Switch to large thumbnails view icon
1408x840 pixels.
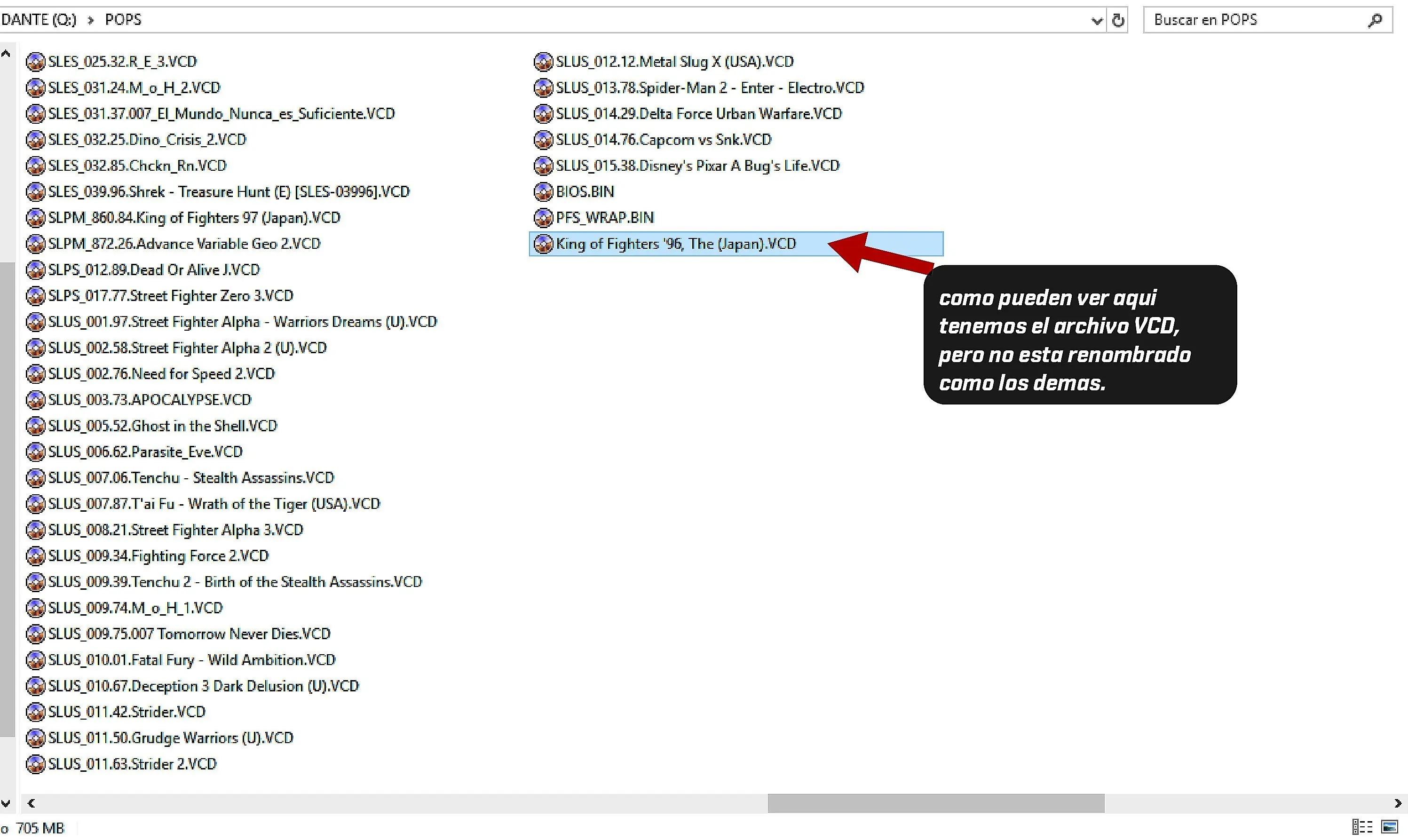[x=1390, y=826]
